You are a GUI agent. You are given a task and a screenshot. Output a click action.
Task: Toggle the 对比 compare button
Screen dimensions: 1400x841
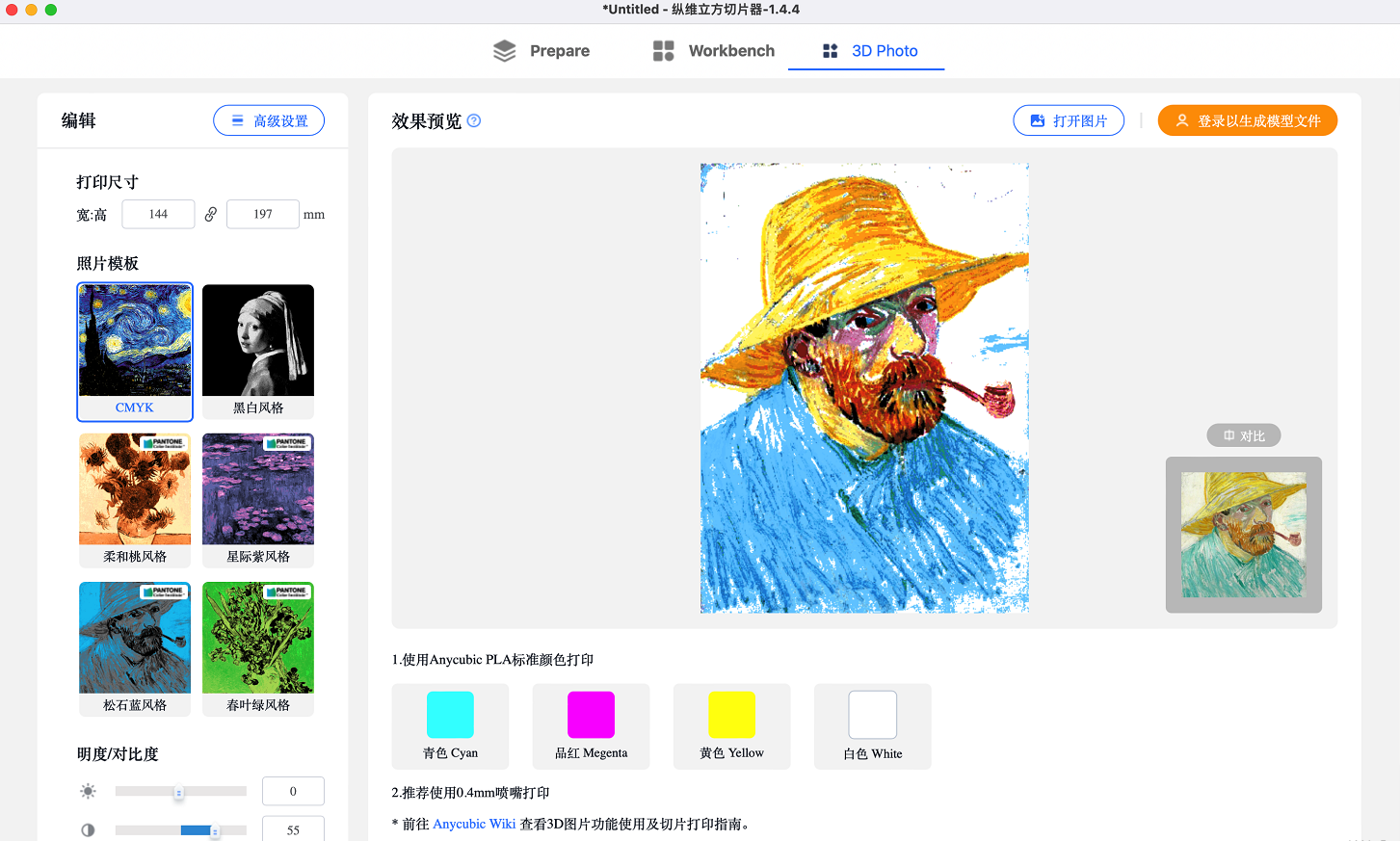[x=1244, y=435]
